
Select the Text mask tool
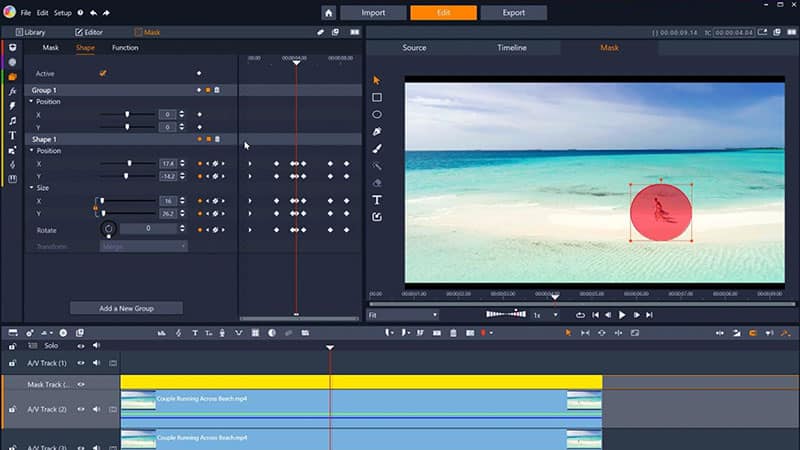pos(377,200)
